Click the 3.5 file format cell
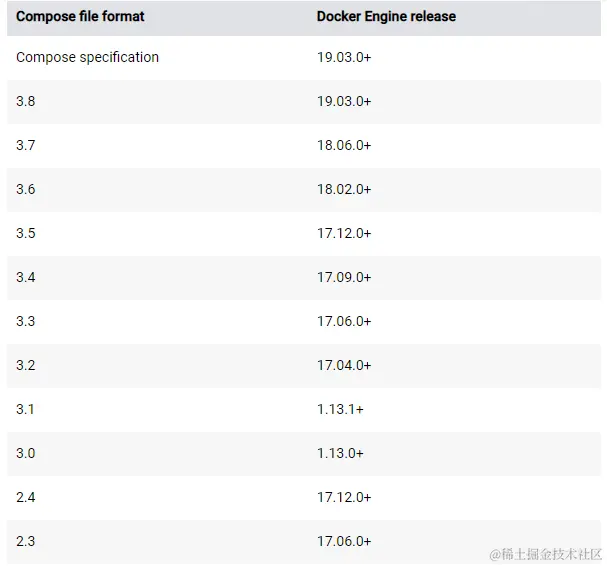 click(26, 233)
